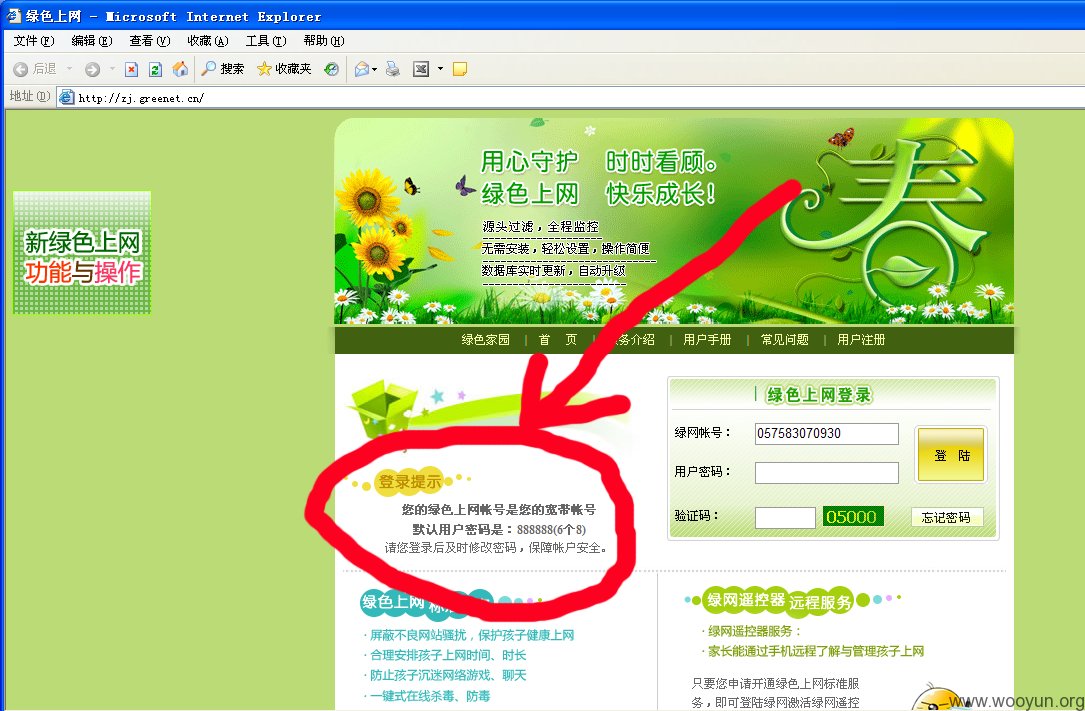The image size is (1085, 711).
Task: Open the 查看(V) menu
Action: coord(149,41)
